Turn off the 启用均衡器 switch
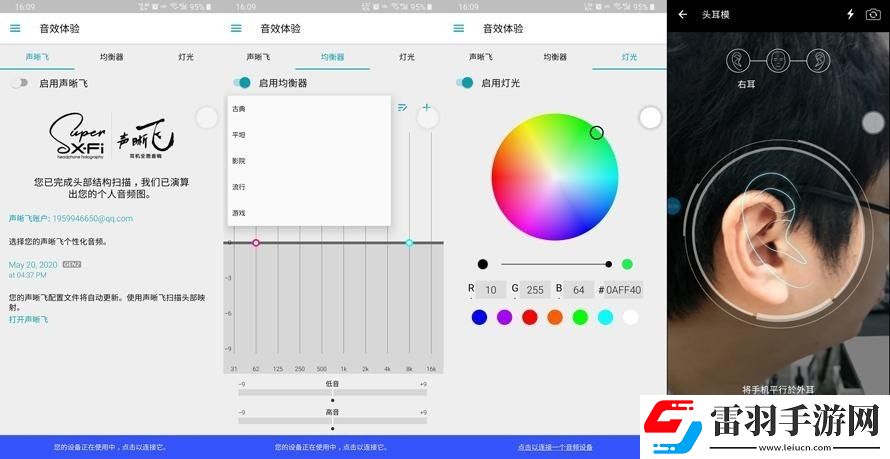 click(242, 83)
